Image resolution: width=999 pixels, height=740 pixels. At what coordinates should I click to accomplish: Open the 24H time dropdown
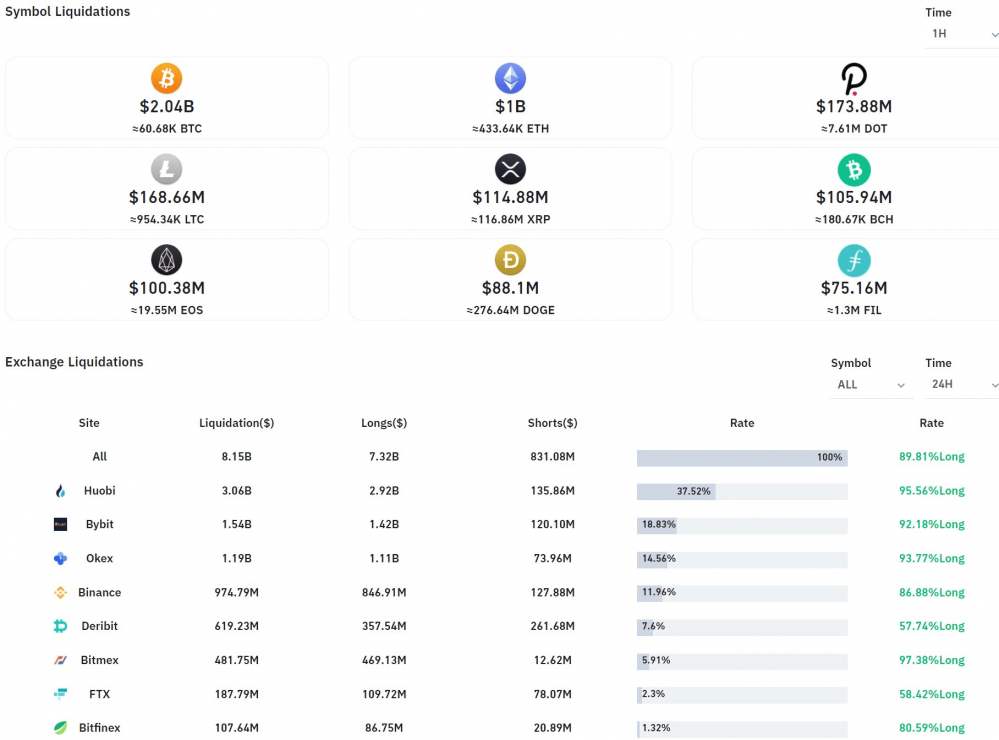click(960, 385)
